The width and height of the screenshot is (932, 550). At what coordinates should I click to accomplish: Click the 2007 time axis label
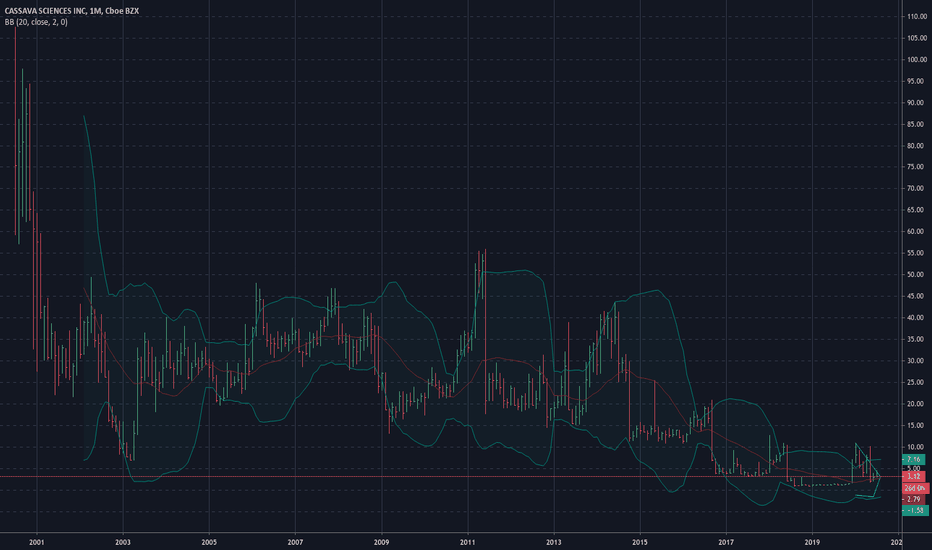[295, 542]
